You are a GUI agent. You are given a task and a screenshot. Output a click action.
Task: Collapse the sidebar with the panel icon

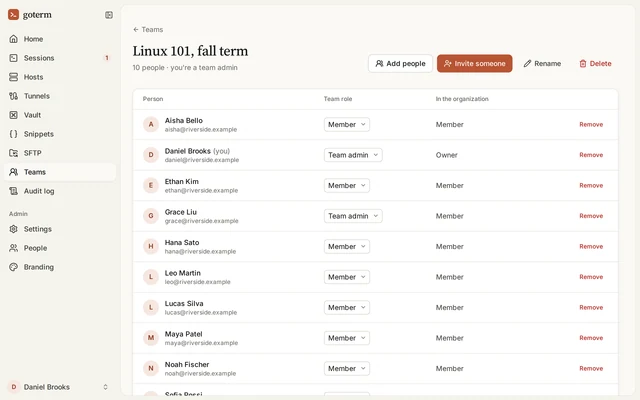109,15
